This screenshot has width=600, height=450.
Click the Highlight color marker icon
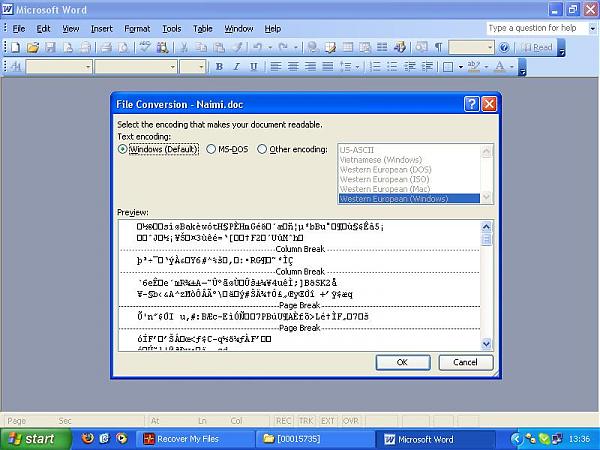474,67
